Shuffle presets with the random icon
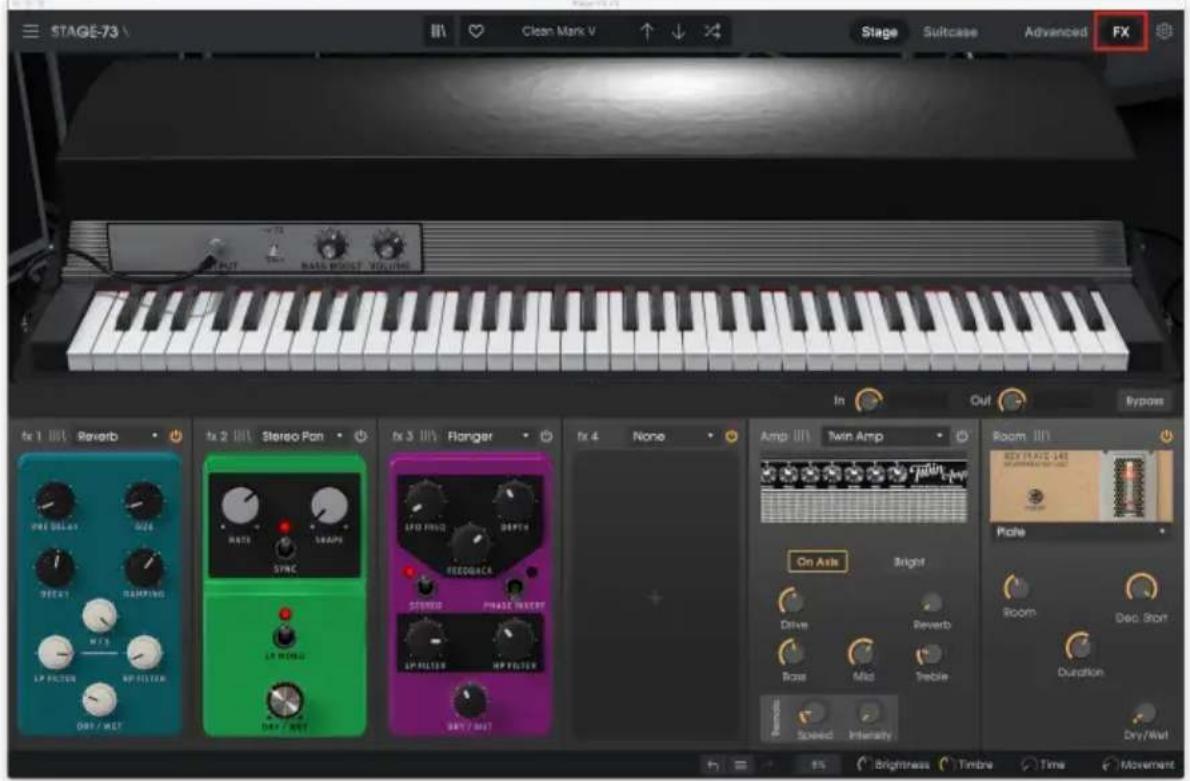This screenshot has height=781, width=1190. pos(712,31)
